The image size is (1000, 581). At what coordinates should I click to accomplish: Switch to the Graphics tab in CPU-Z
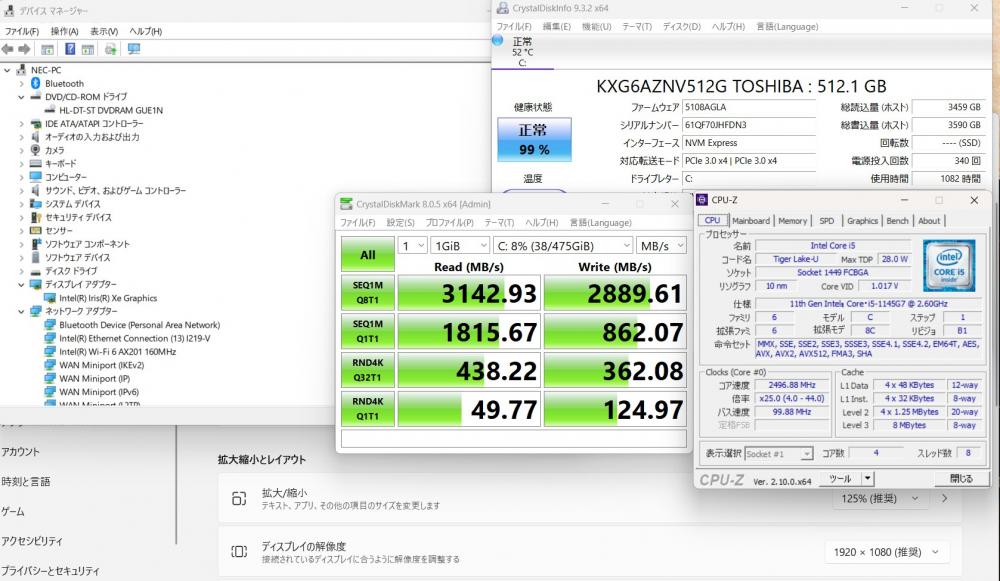pyautogui.click(x=862, y=221)
